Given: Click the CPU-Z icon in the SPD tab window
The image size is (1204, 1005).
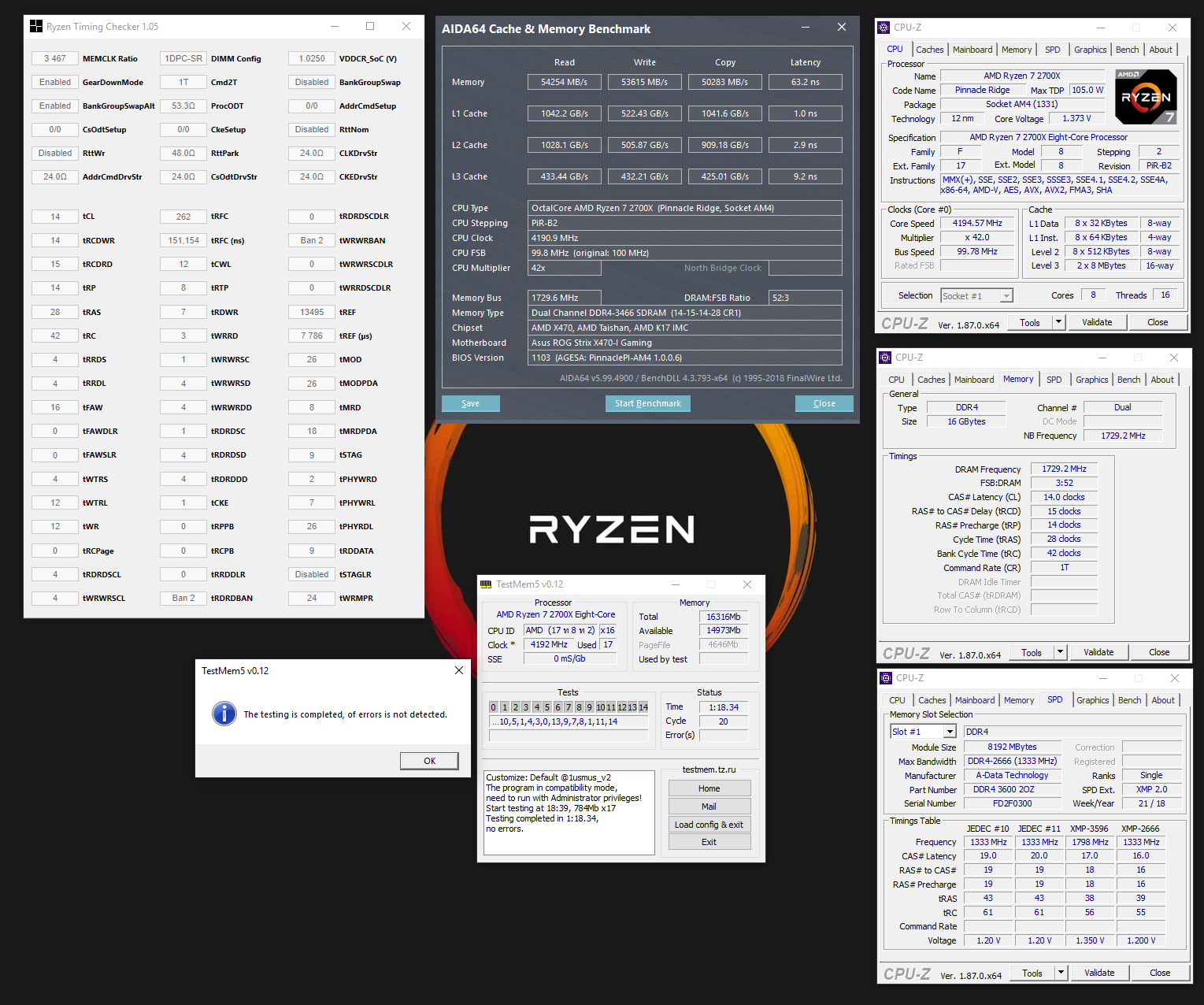Looking at the screenshot, I should tap(887, 677).
